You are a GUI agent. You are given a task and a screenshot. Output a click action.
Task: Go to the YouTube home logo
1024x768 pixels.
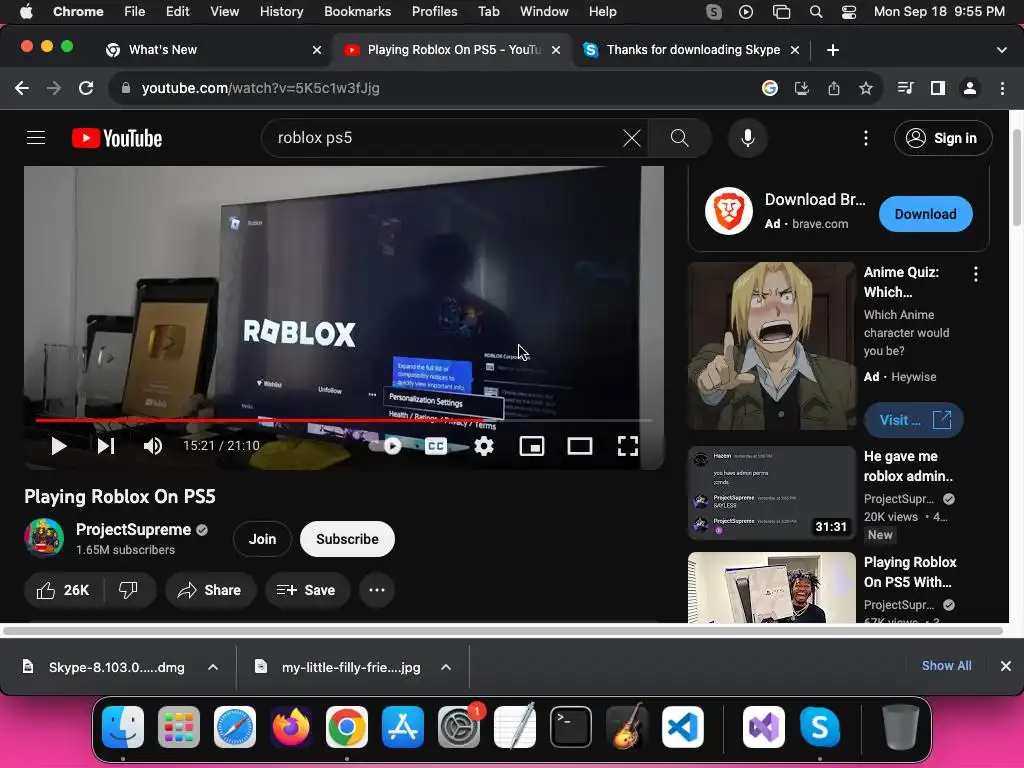point(117,138)
